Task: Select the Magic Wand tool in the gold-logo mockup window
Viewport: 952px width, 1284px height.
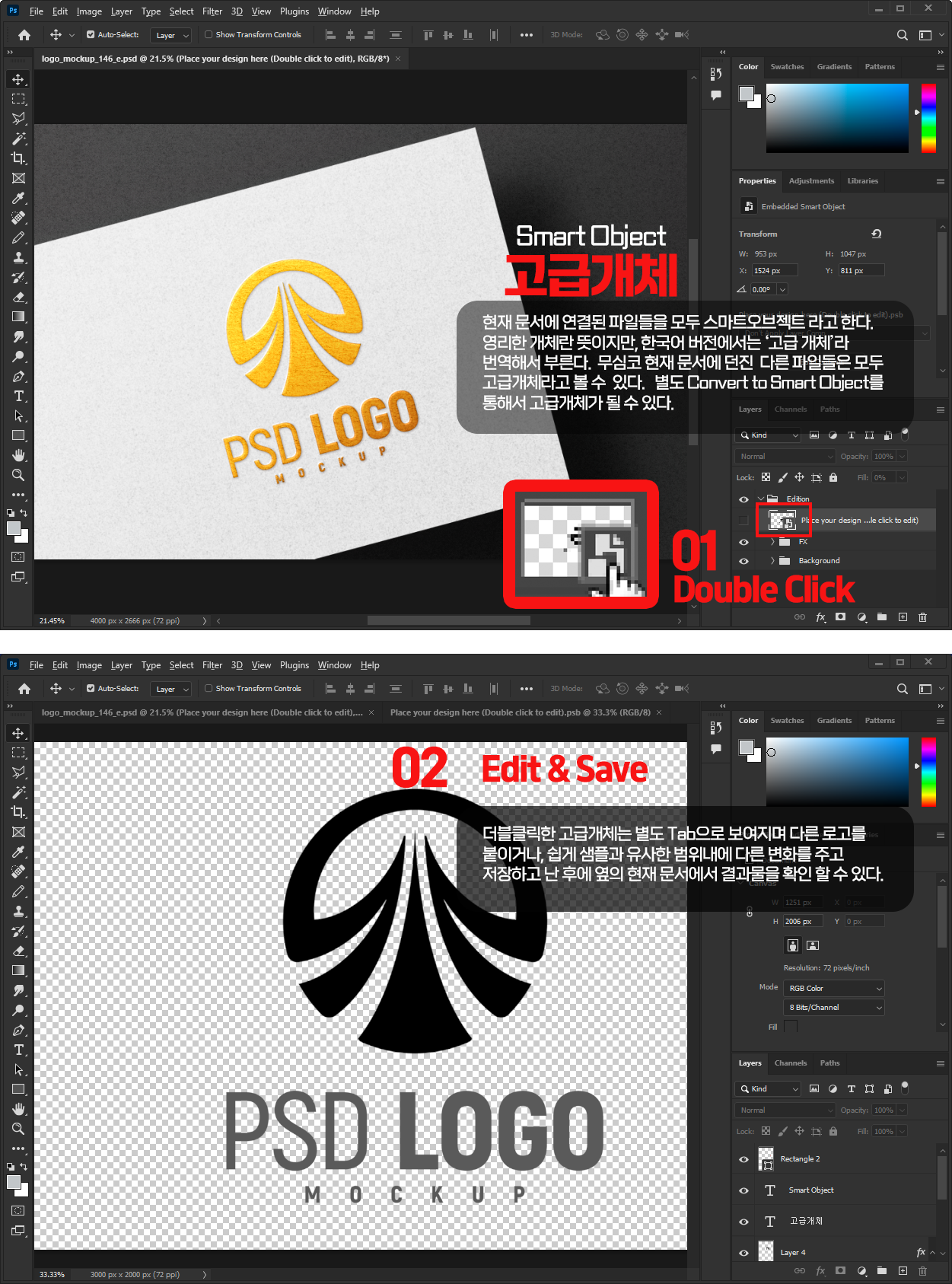Action: click(19, 139)
